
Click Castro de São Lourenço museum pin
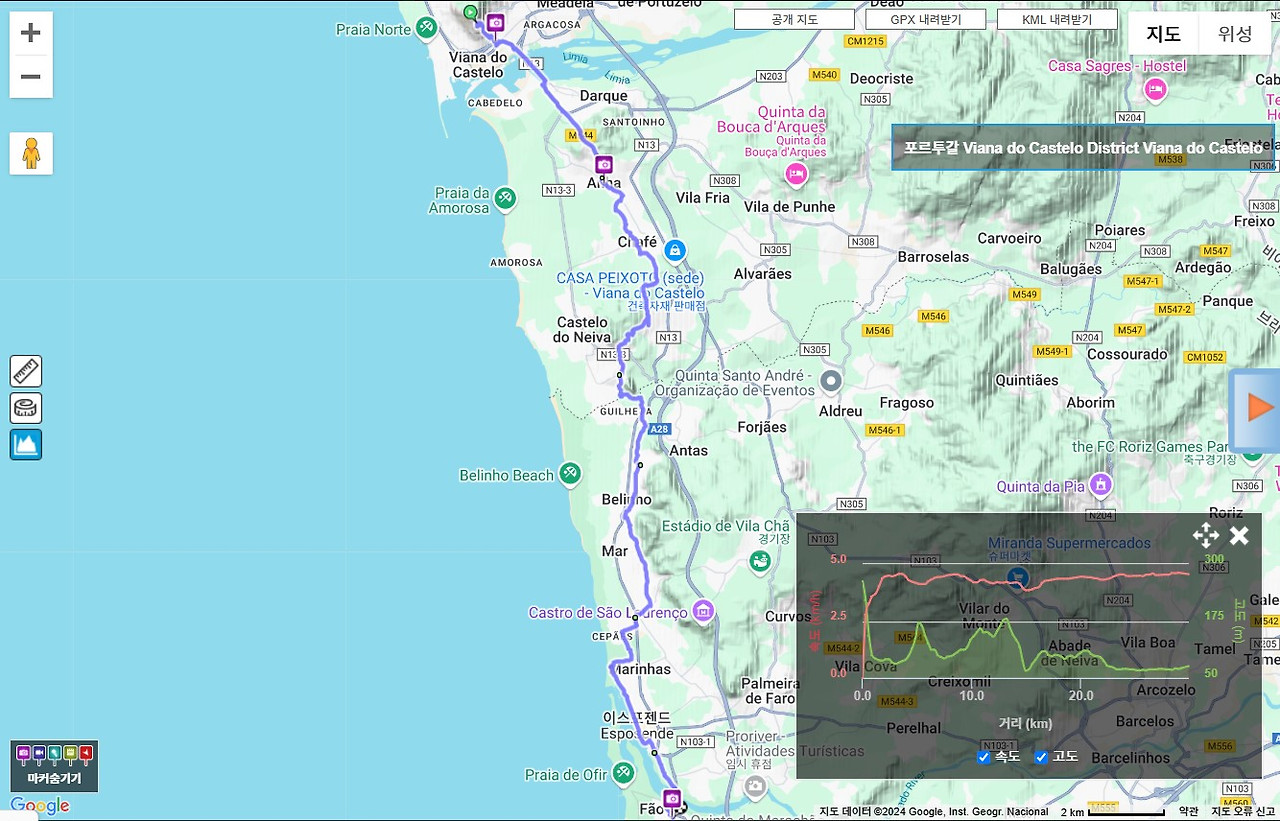tap(703, 610)
